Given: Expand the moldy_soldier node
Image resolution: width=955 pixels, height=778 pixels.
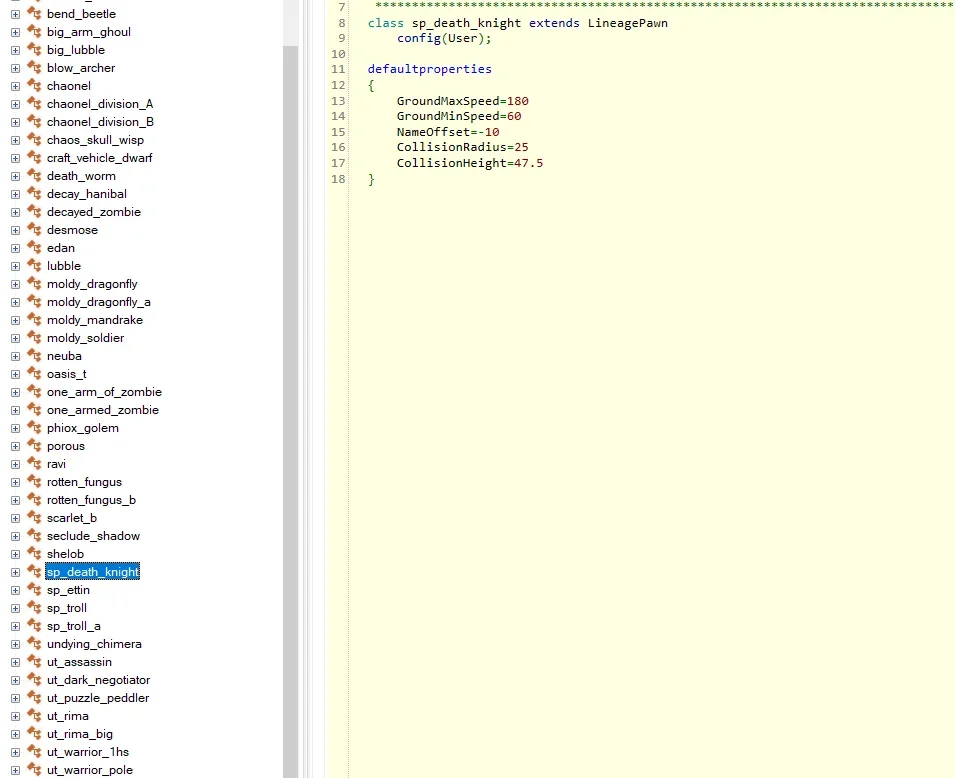Looking at the screenshot, I should (15, 338).
